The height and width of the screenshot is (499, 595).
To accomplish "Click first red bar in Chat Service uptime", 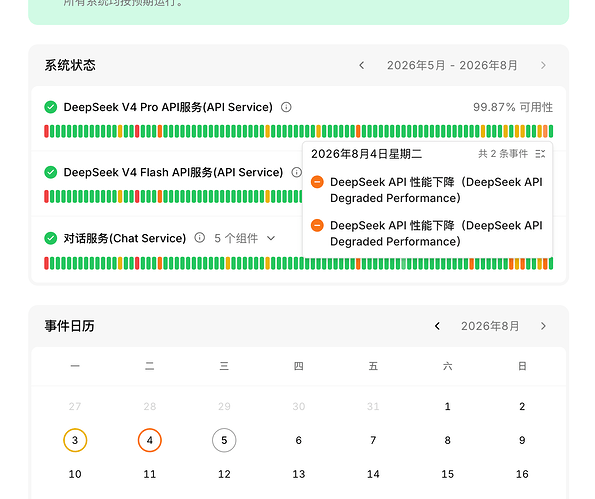I will pos(46,263).
